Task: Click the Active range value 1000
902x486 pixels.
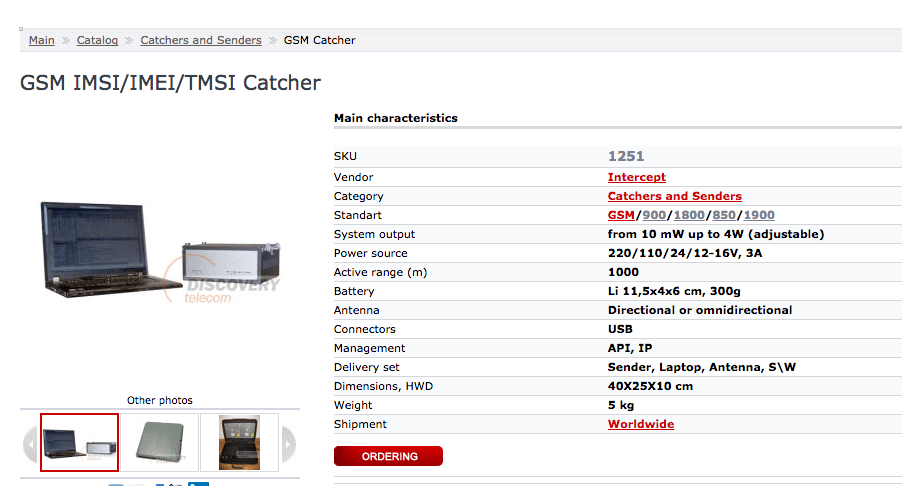Action: tap(623, 272)
